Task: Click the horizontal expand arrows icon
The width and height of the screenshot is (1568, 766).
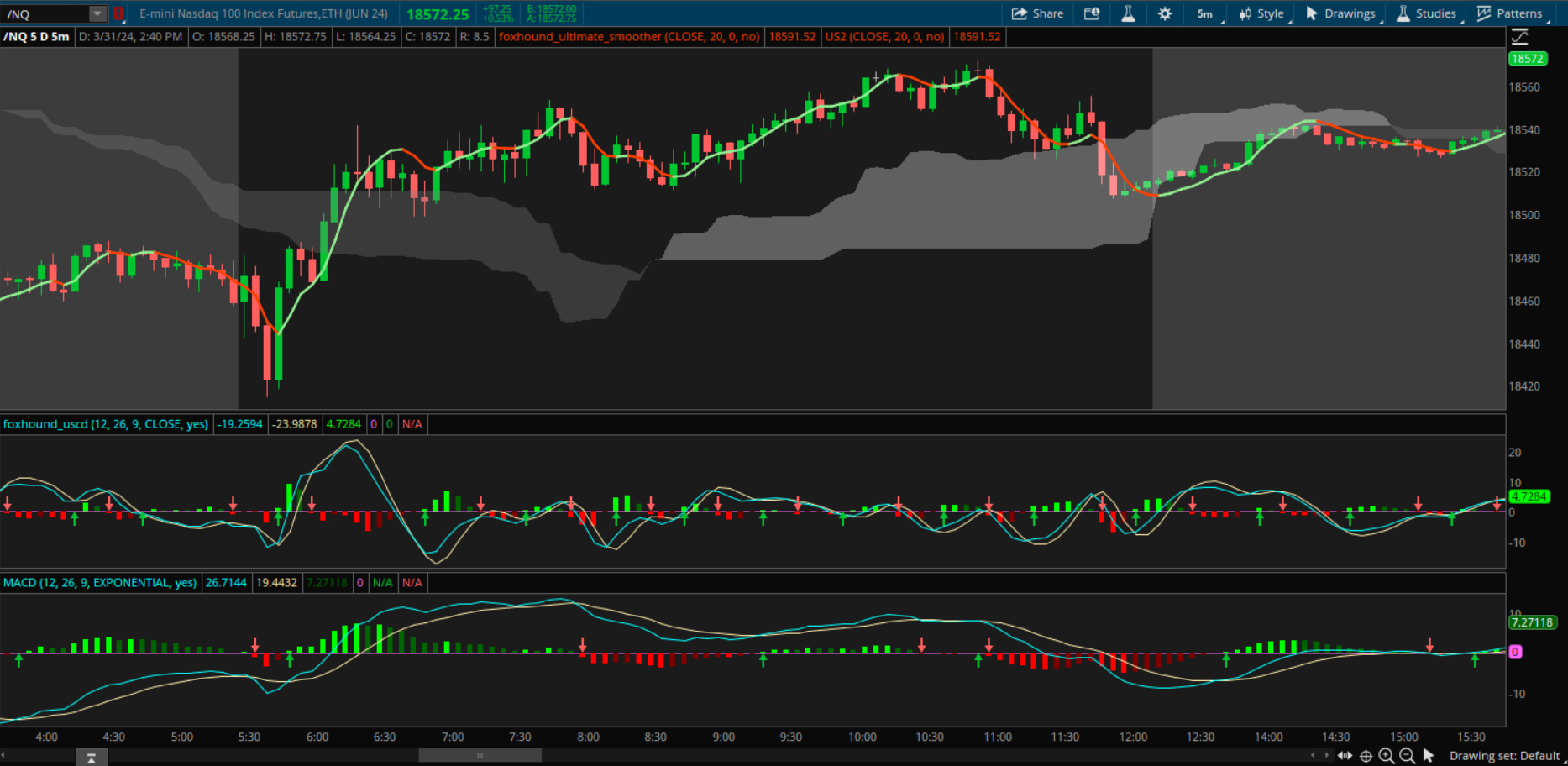Action: tap(1345, 756)
